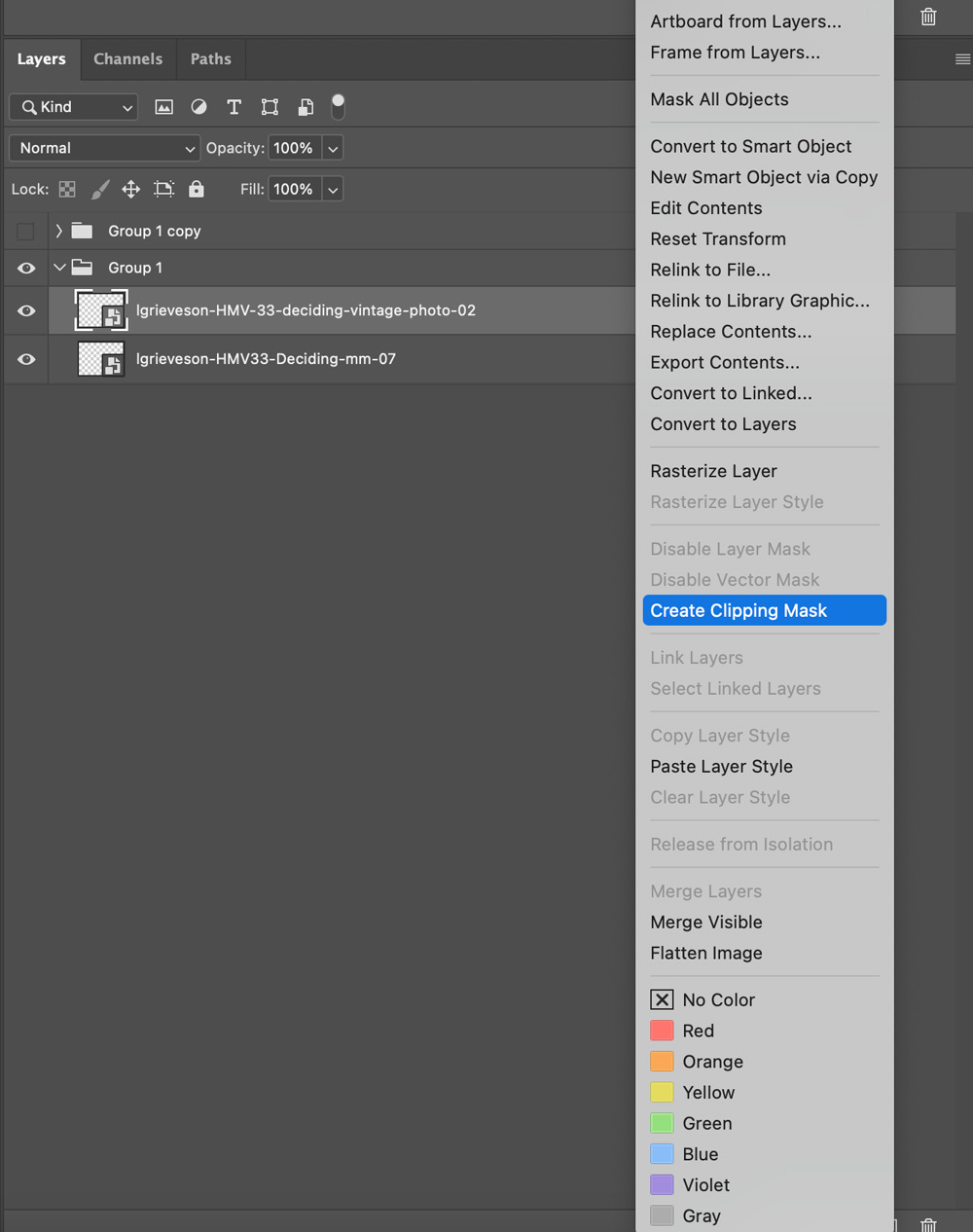Viewport: 973px width, 1232px height.
Task: Click trash icon at top right
Action: click(928, 17)
